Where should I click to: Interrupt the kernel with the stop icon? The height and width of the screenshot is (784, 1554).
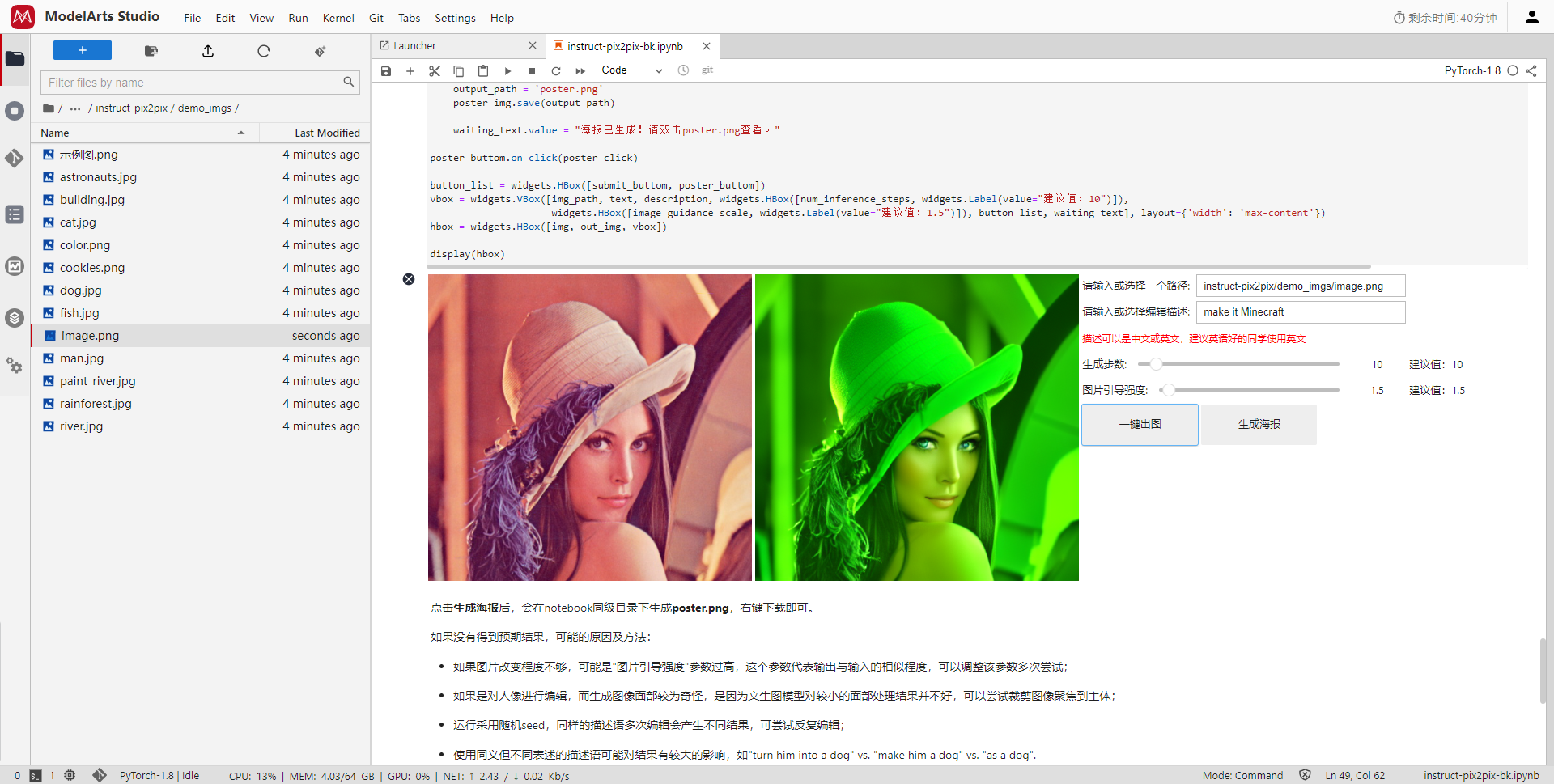(x=532, y=71)
